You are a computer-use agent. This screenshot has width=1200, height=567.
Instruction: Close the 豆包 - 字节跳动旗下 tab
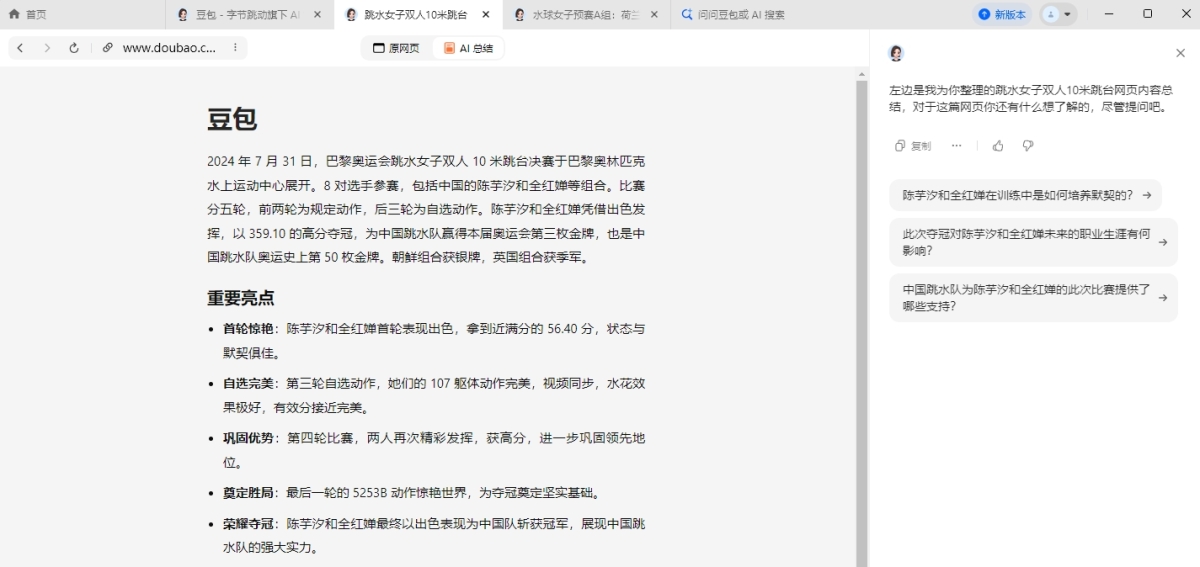(317, 14)
